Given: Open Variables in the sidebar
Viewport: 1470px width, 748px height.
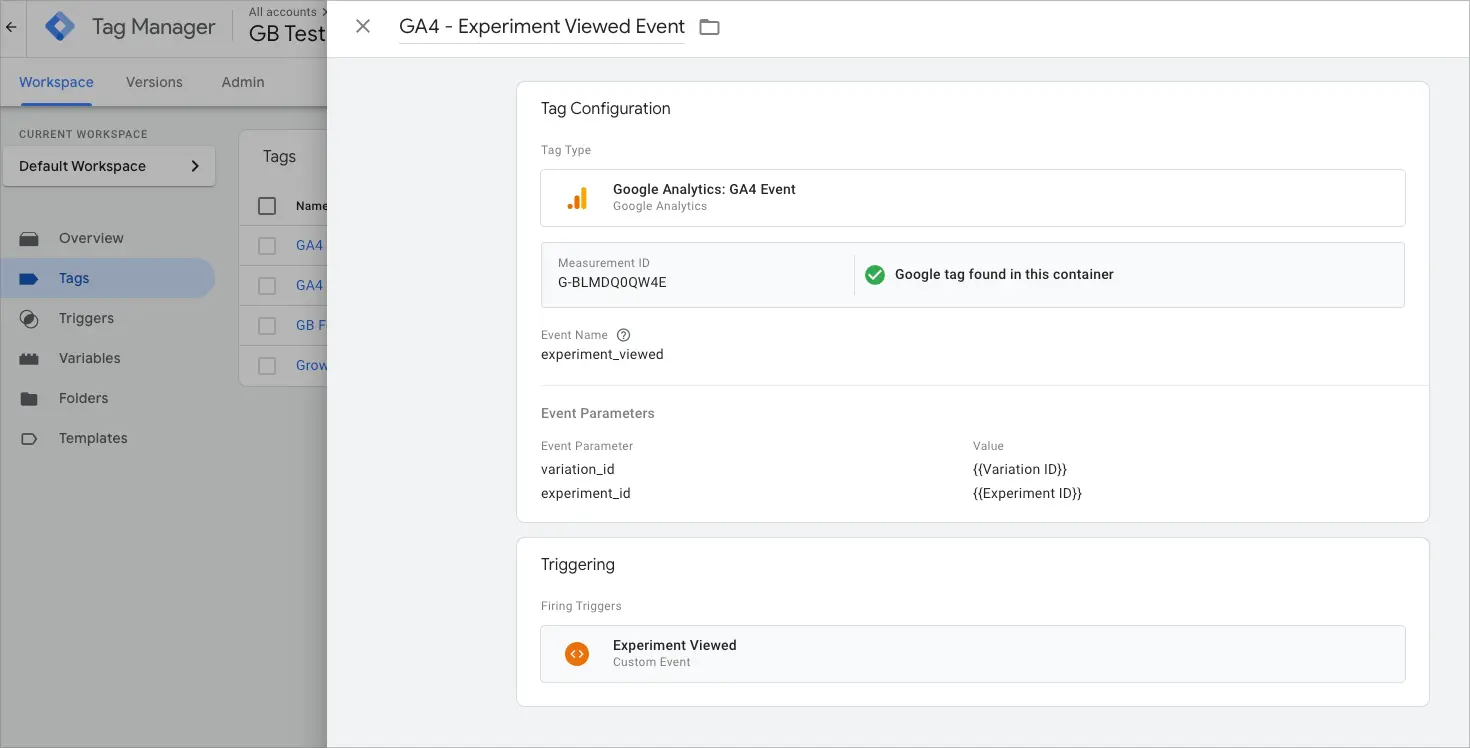Looking at the screenshot, I should tap(107, 358).
